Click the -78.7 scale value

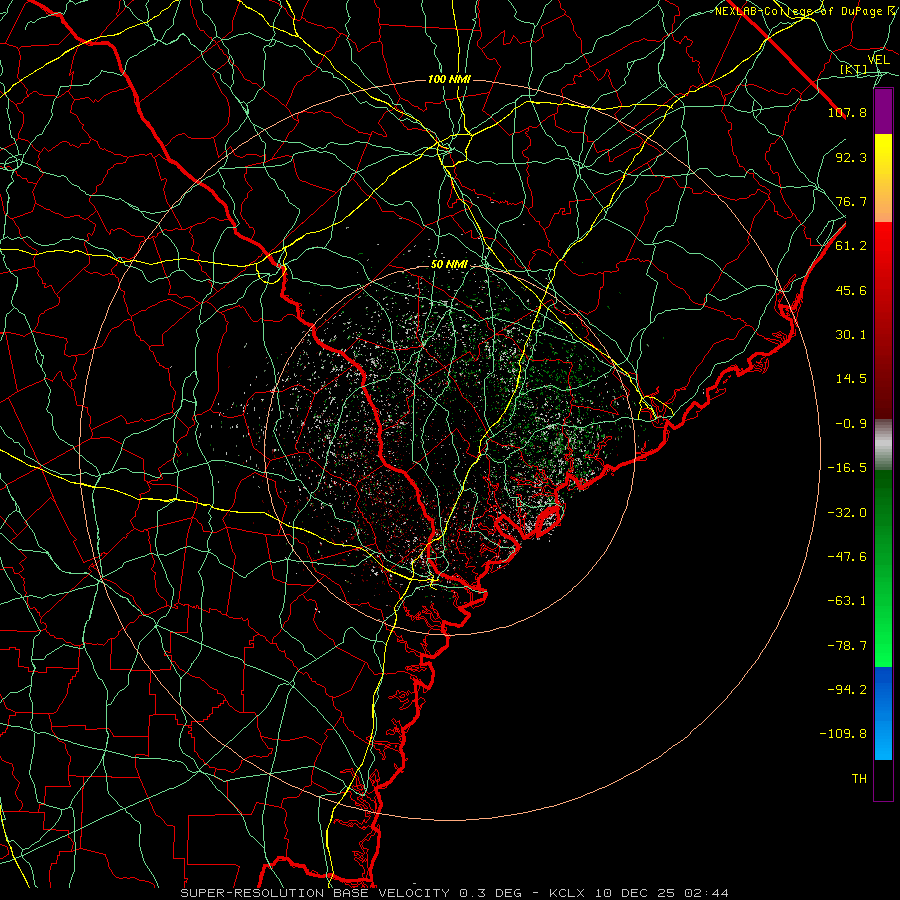(x=847, y=646)
